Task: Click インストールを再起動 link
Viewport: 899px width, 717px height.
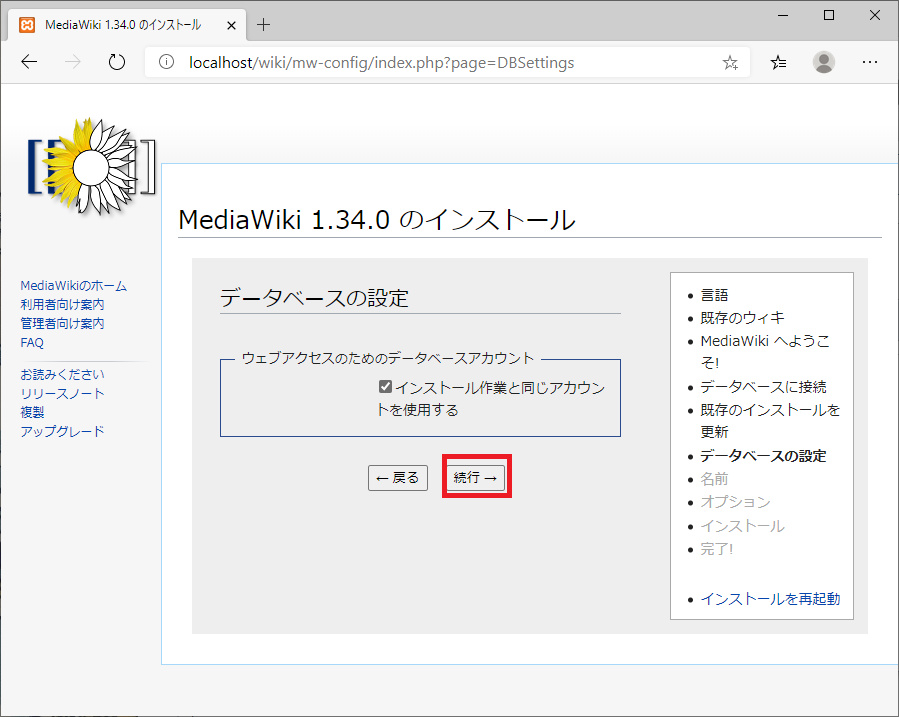Action: coord(770,599)
